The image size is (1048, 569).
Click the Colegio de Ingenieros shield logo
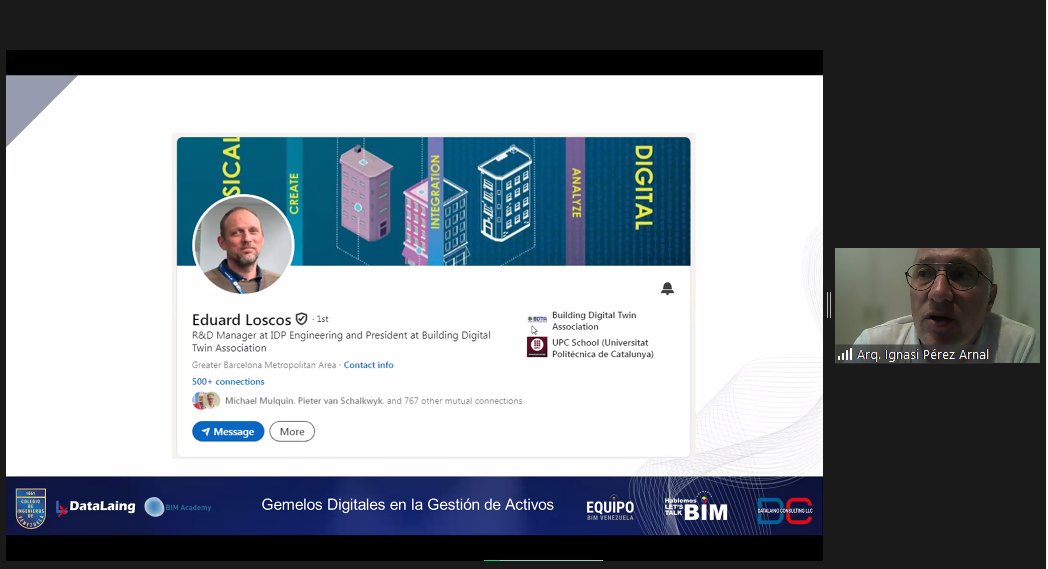point(31,508)
